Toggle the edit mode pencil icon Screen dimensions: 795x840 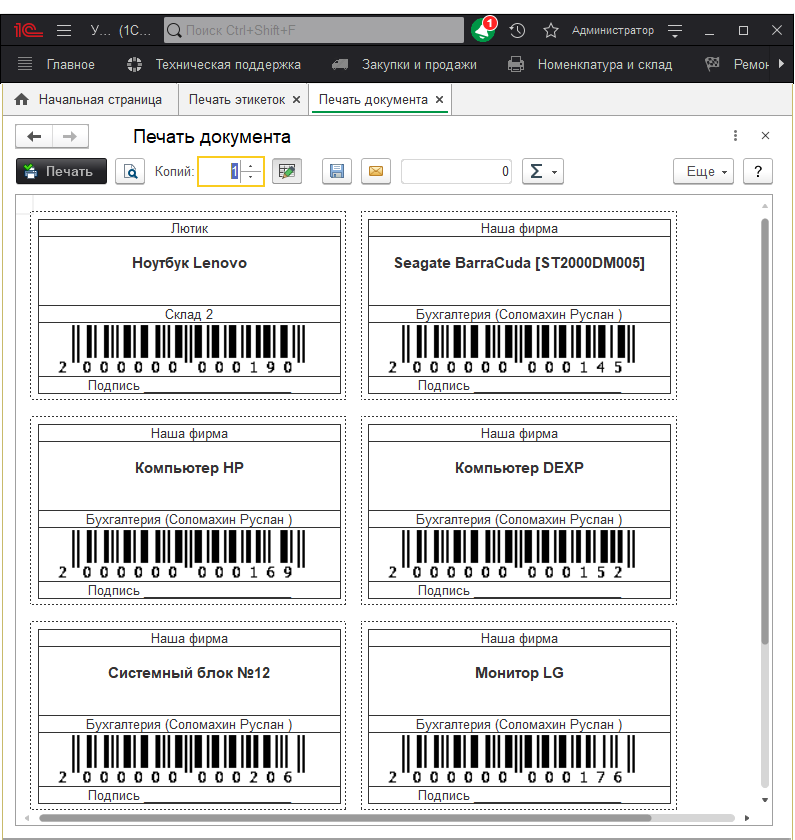pyautogui.click(x=287, y=171)
